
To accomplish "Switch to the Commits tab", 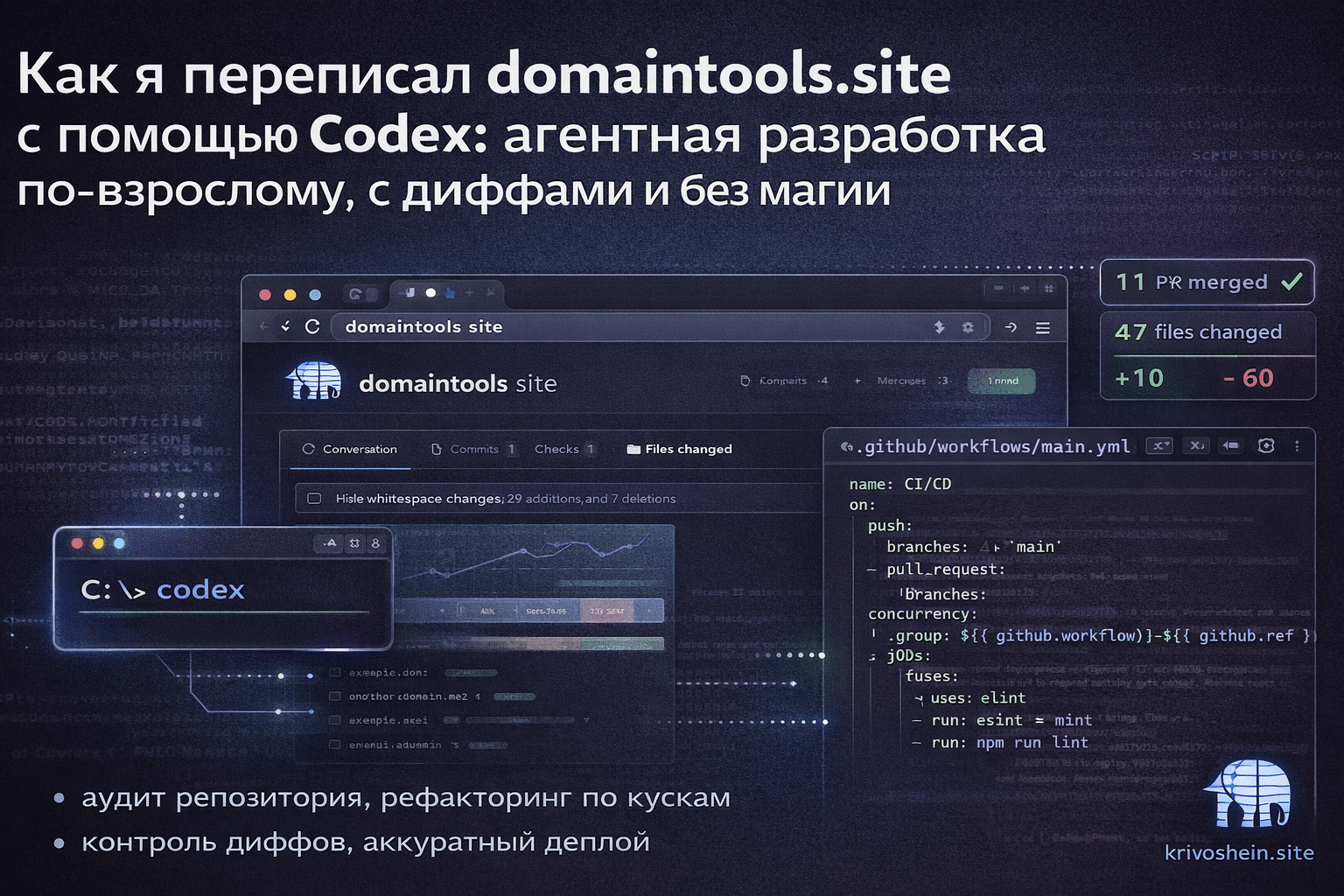I will 473,449.
